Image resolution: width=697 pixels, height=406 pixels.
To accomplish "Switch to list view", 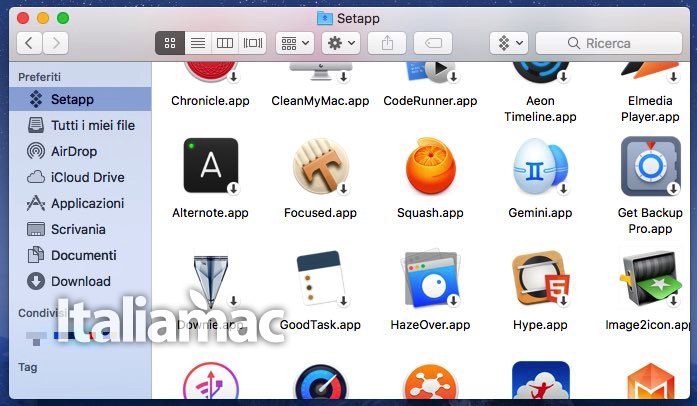I will (198, 43).
